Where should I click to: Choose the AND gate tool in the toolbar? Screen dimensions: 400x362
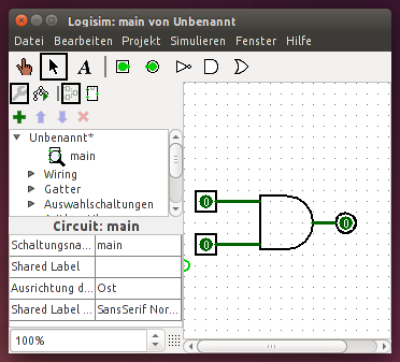211,67
